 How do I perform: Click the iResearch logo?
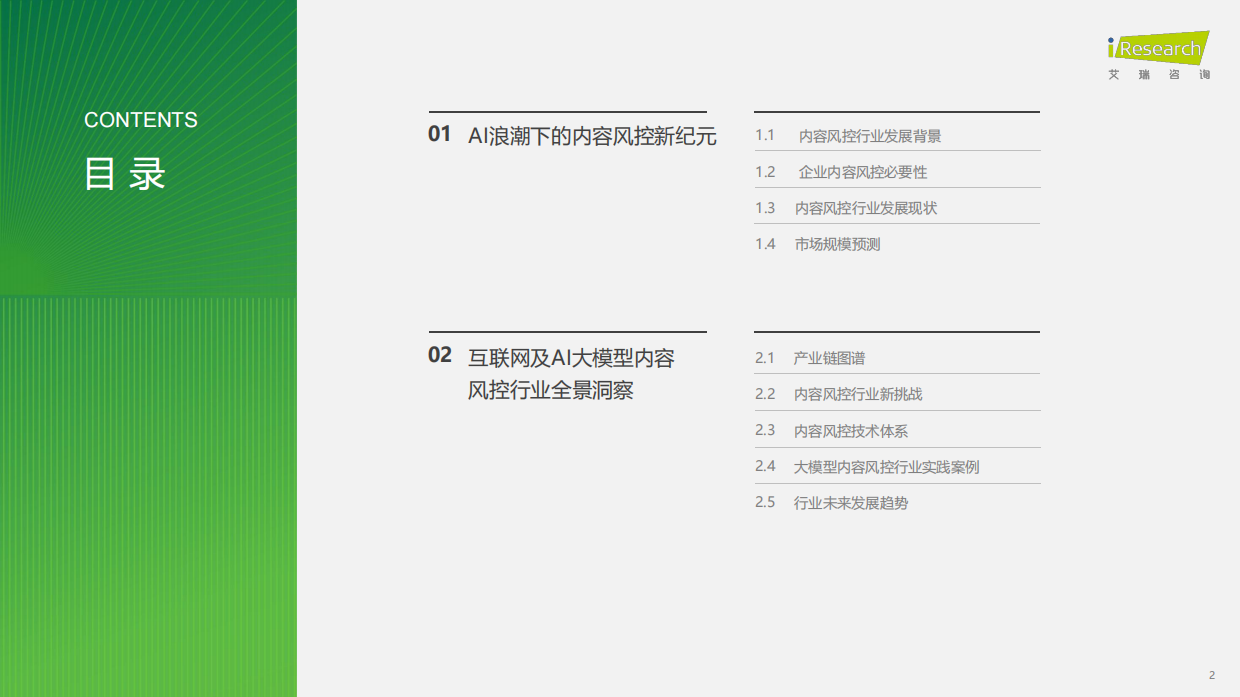tap(1158, 48)
